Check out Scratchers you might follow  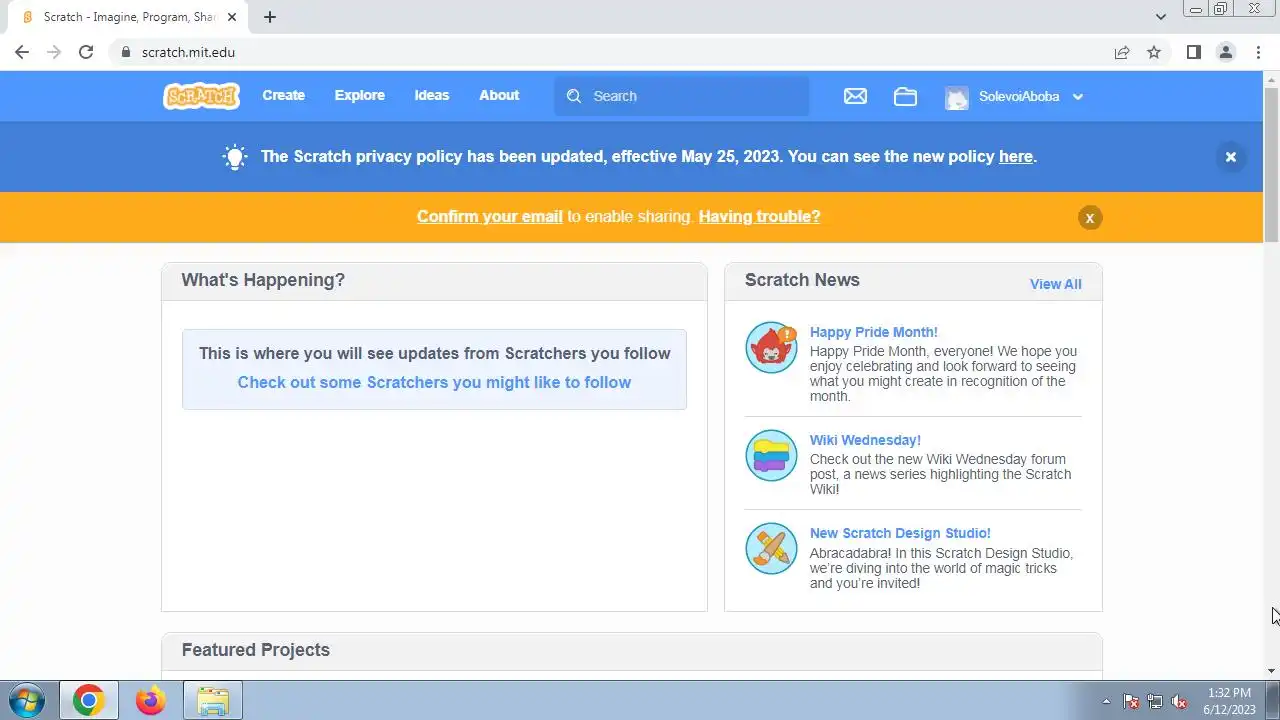point(434,382)
